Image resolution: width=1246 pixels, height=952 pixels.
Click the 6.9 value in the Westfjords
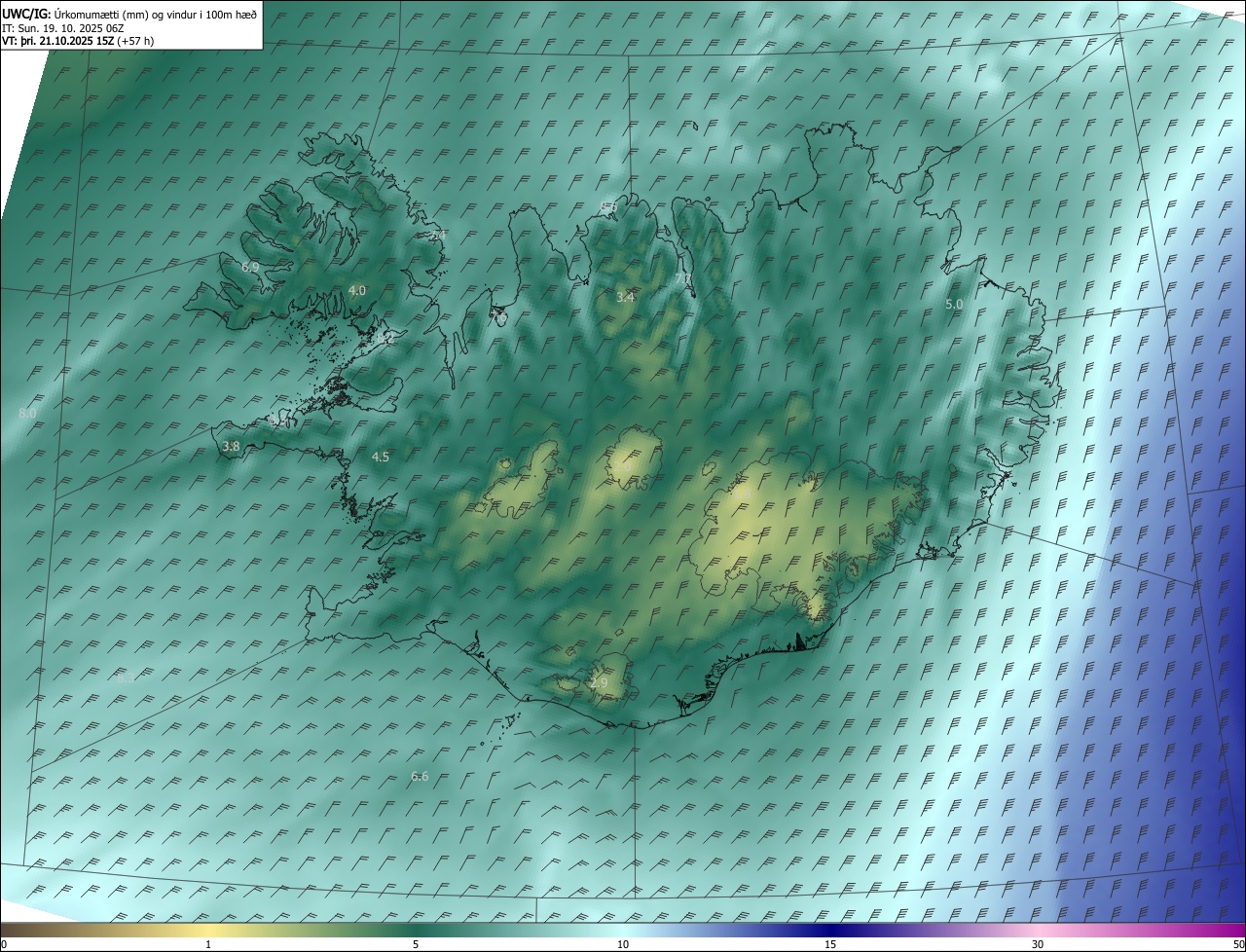250,267
